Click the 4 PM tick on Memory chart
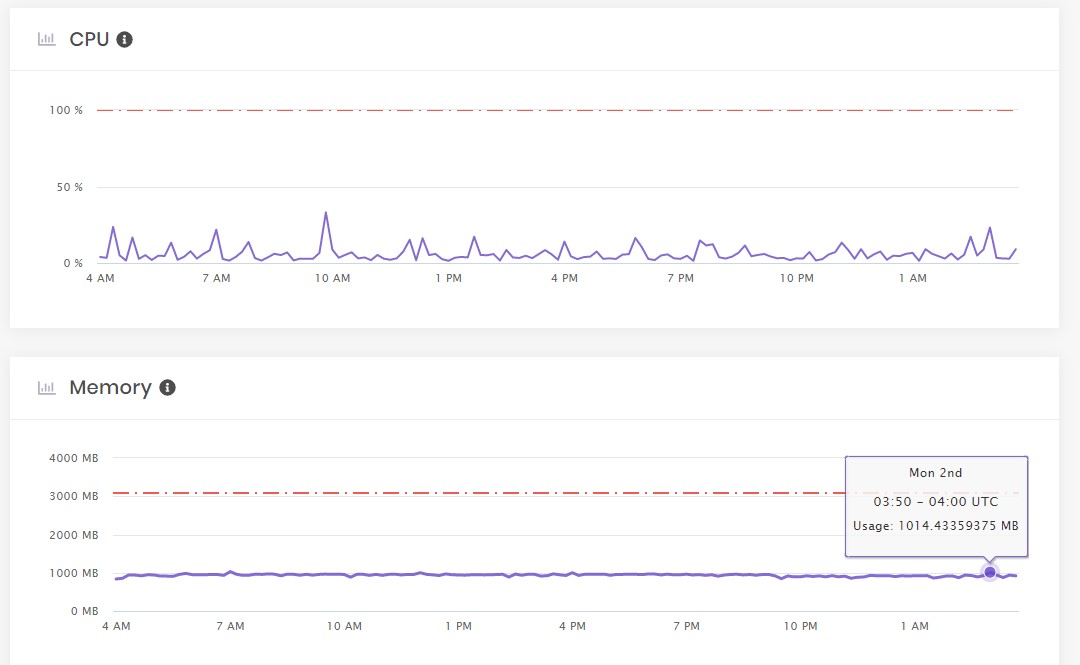 (x=572, y=626)
